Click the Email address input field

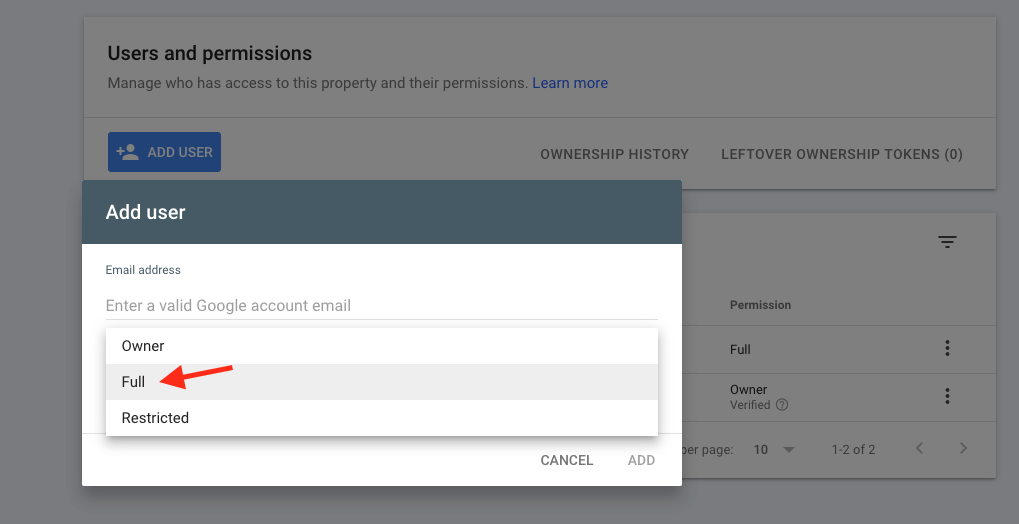point(381,306)
